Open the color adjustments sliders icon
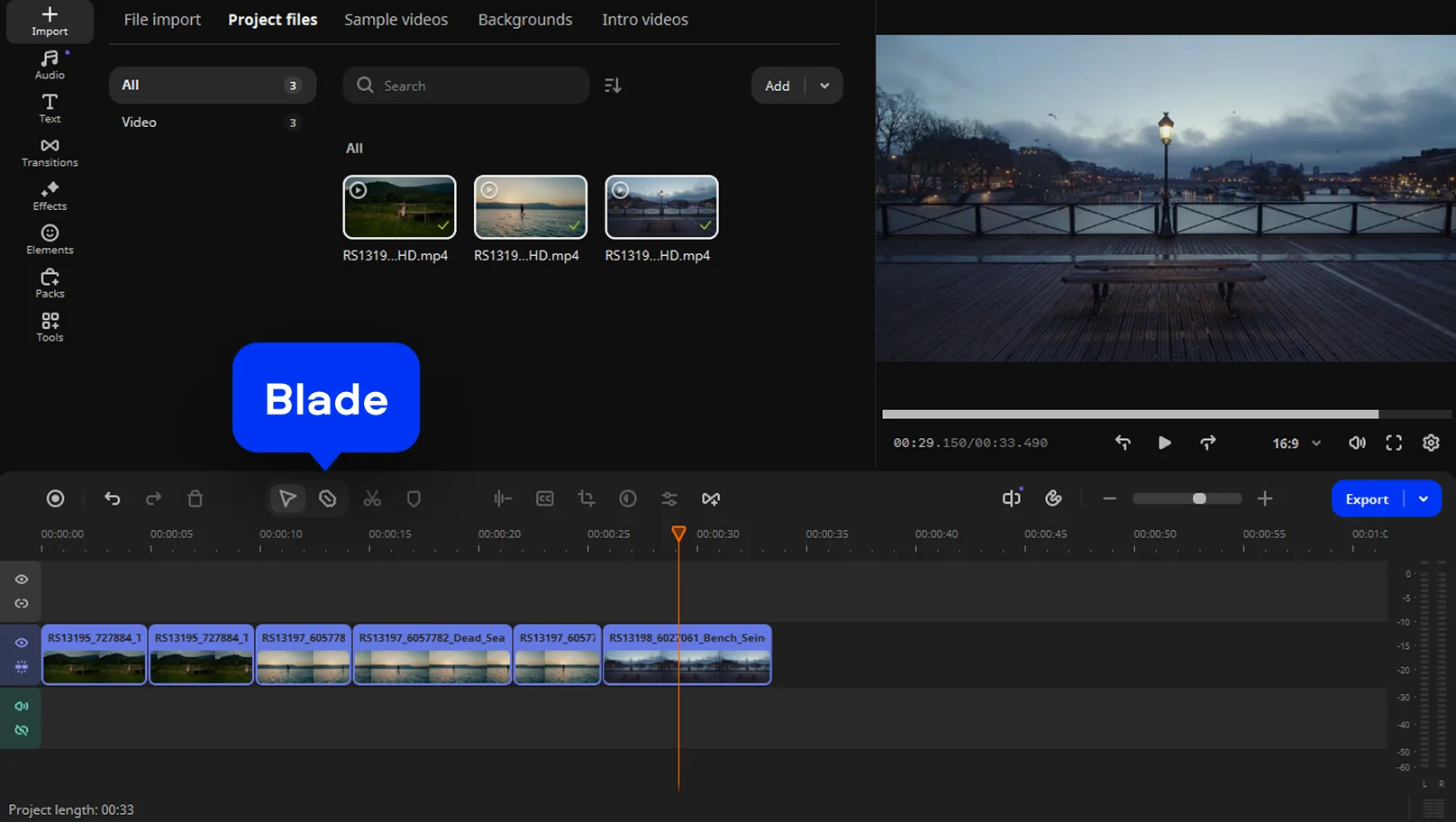 tap(669, 498)
